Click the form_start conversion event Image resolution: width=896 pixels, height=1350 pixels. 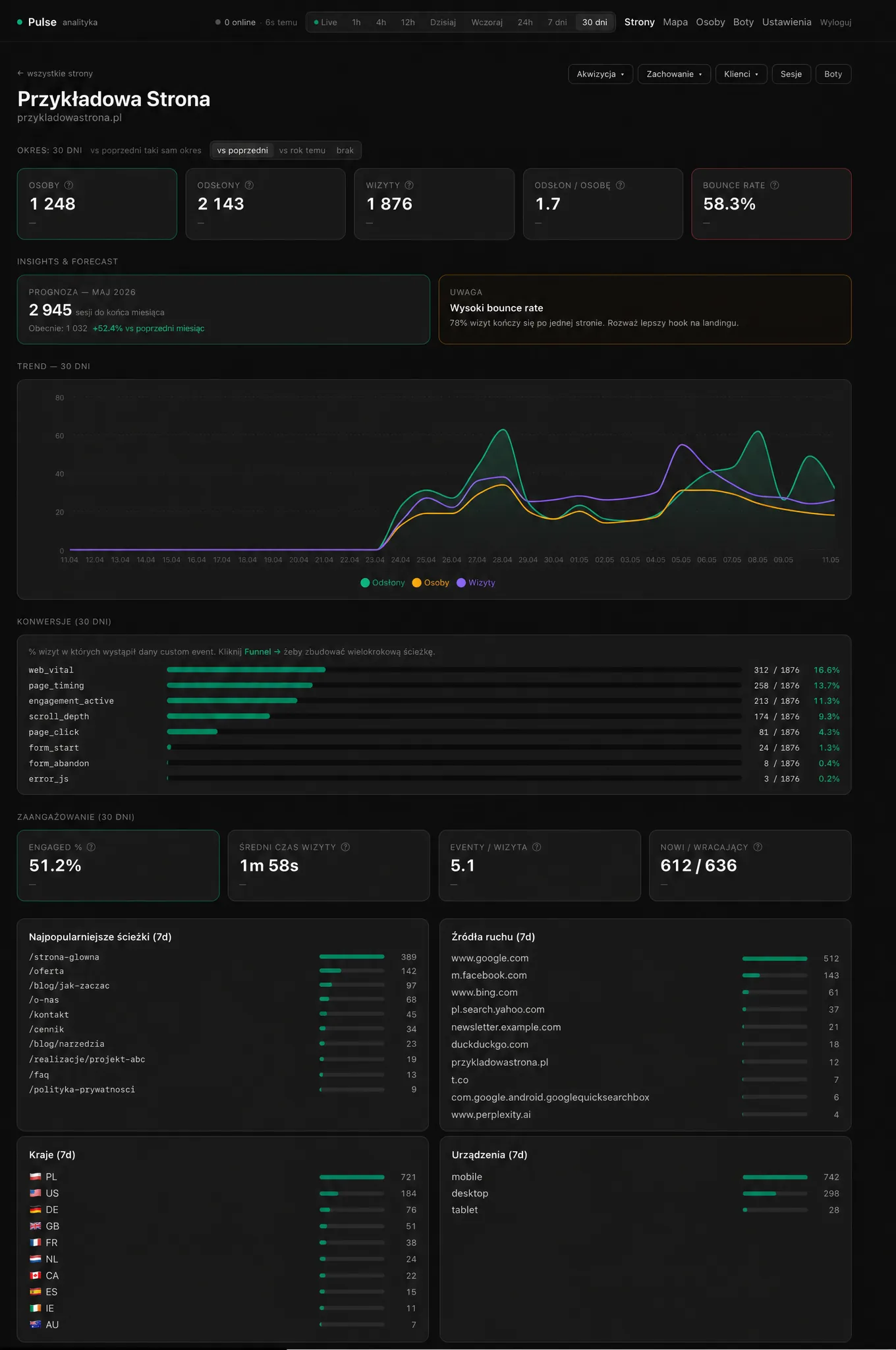[x=53, y=748]
